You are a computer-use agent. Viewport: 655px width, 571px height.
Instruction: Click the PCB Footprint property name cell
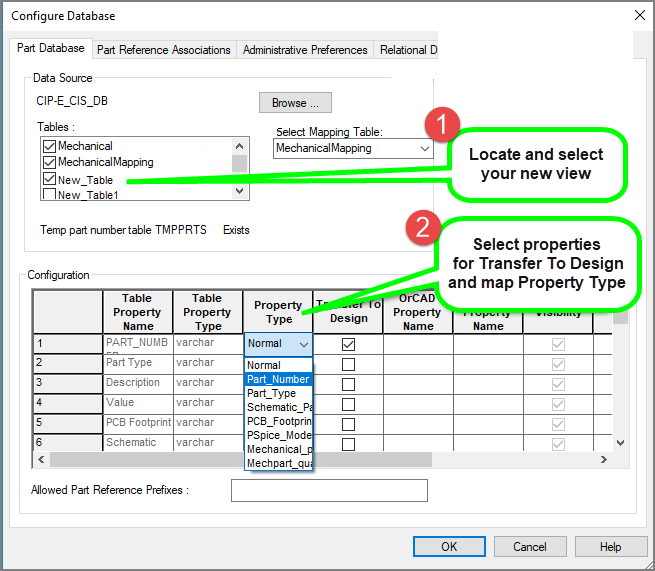(138, 424)
